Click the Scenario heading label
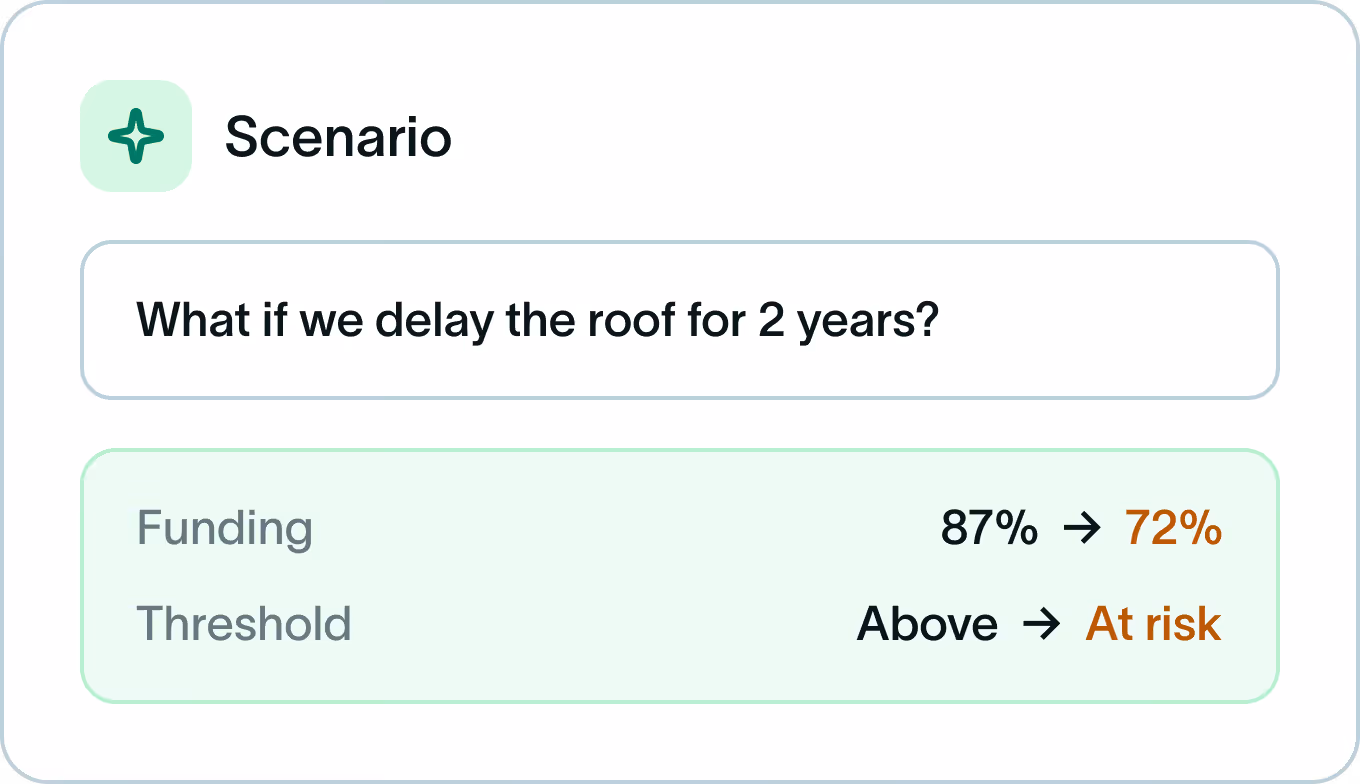1360x784 pixels. point(339,138)
